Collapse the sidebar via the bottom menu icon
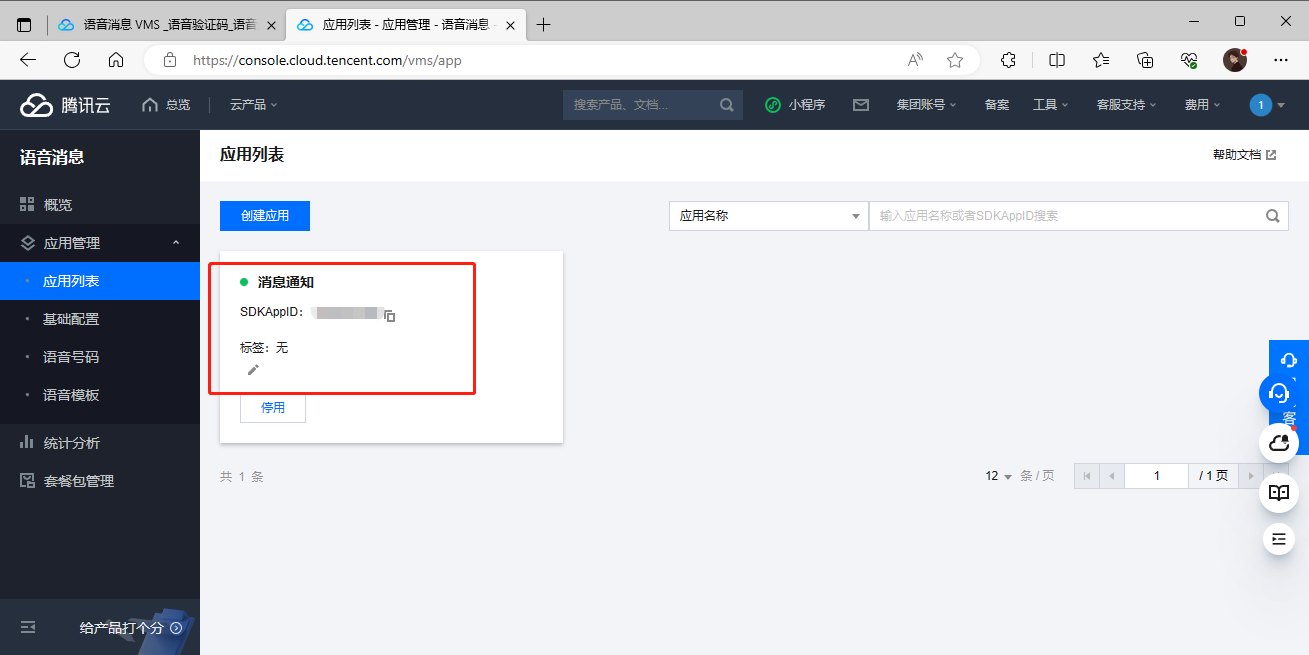Image resolution: width=1309 pixels, height=655 pixels. click(x=28, y=627)
